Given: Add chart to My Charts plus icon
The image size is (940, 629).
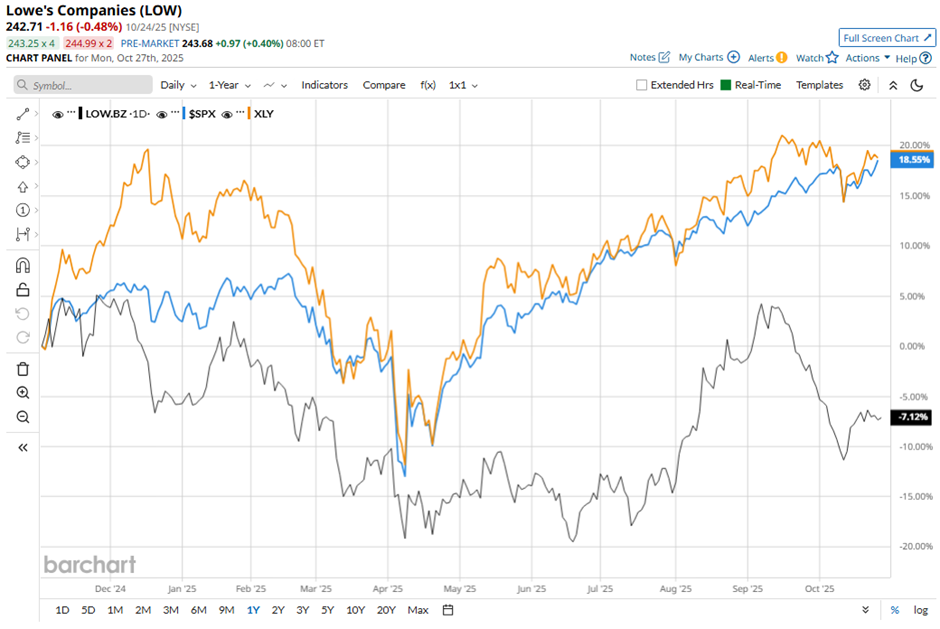Looking at the screenshot, I should [733, 57].
